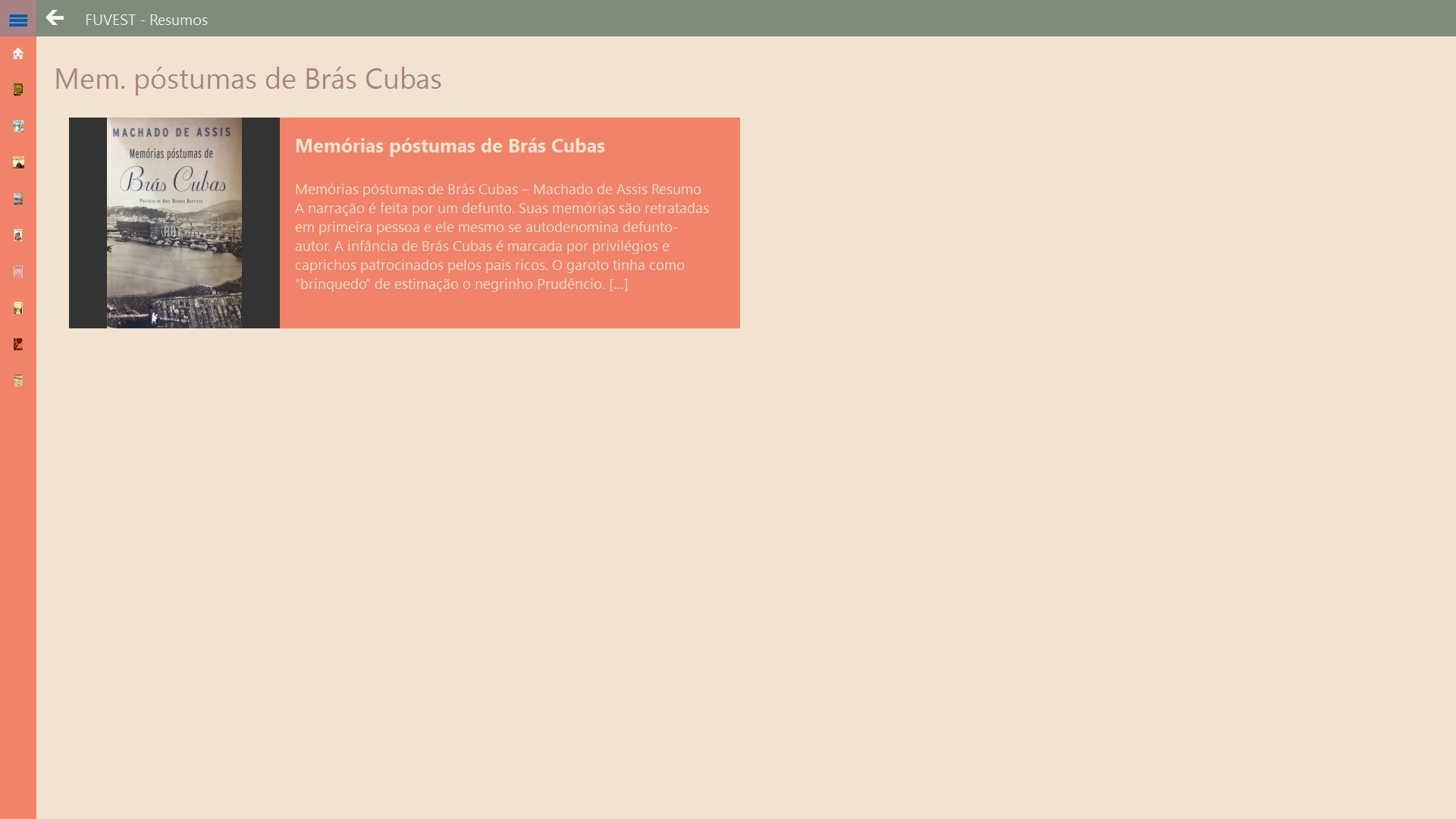Click the 'FUVEST - Resumos' app title
The image size is (1456, 819).
click(x=146, y=20)
